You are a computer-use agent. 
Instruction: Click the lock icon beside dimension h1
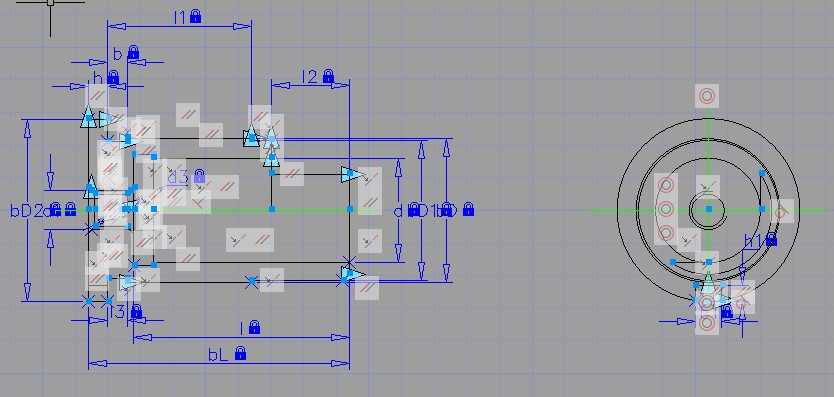click(x=771, y=240)
